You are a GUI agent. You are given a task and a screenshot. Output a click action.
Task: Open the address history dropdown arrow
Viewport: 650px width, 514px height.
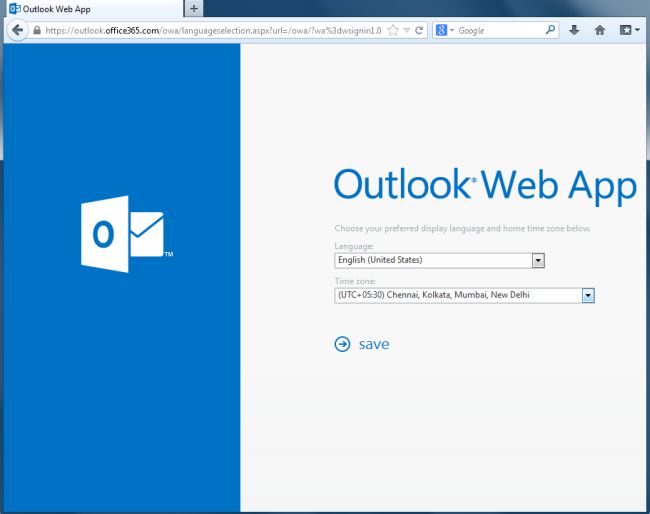[407, 30]
